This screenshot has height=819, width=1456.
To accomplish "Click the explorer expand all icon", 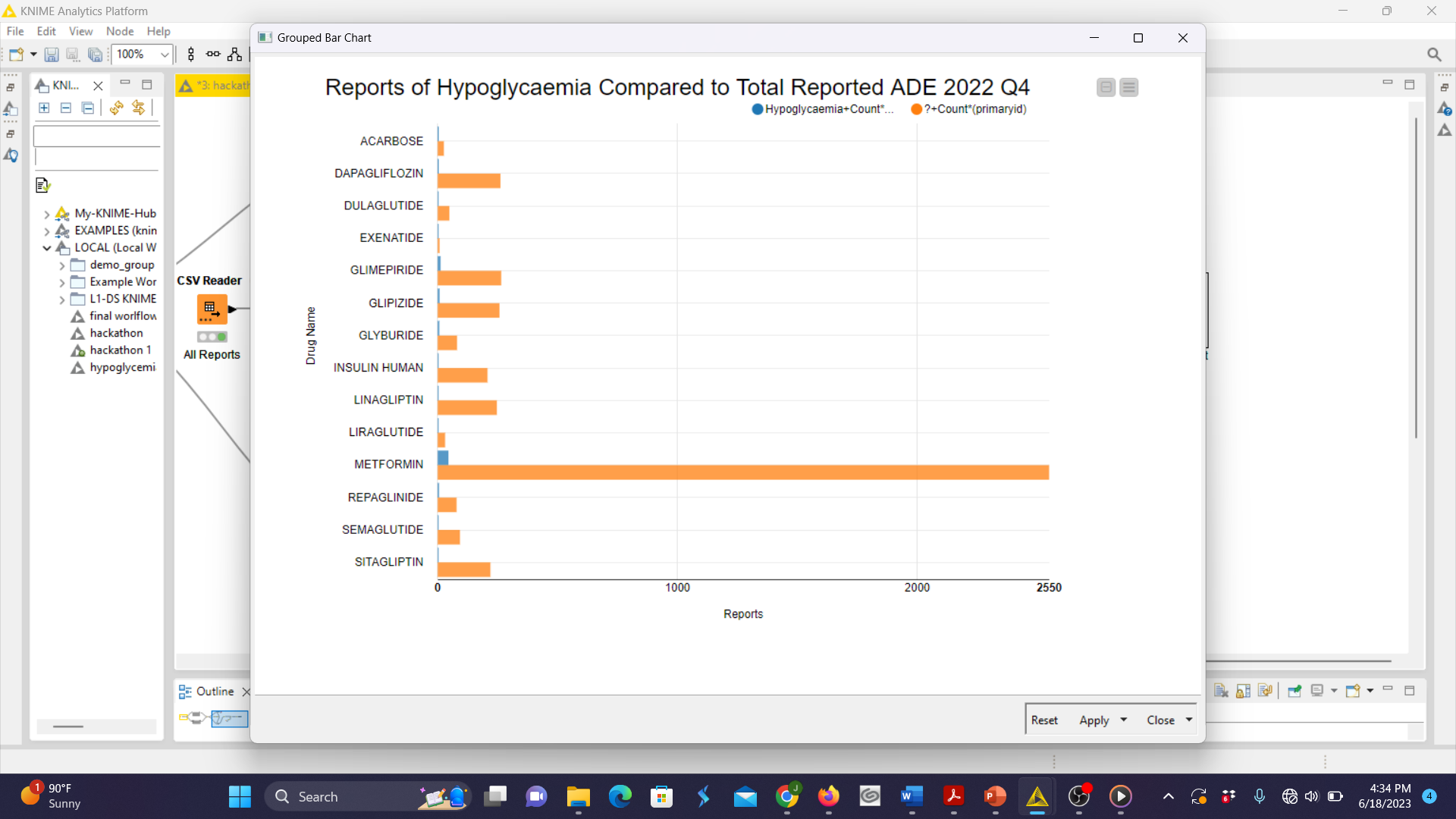I will [x=44, y=108].
